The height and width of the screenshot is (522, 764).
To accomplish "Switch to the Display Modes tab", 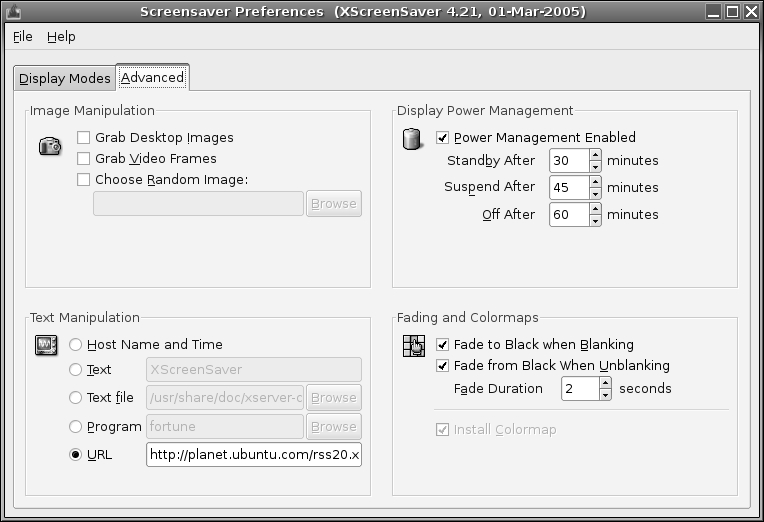I will click(65, 79).
